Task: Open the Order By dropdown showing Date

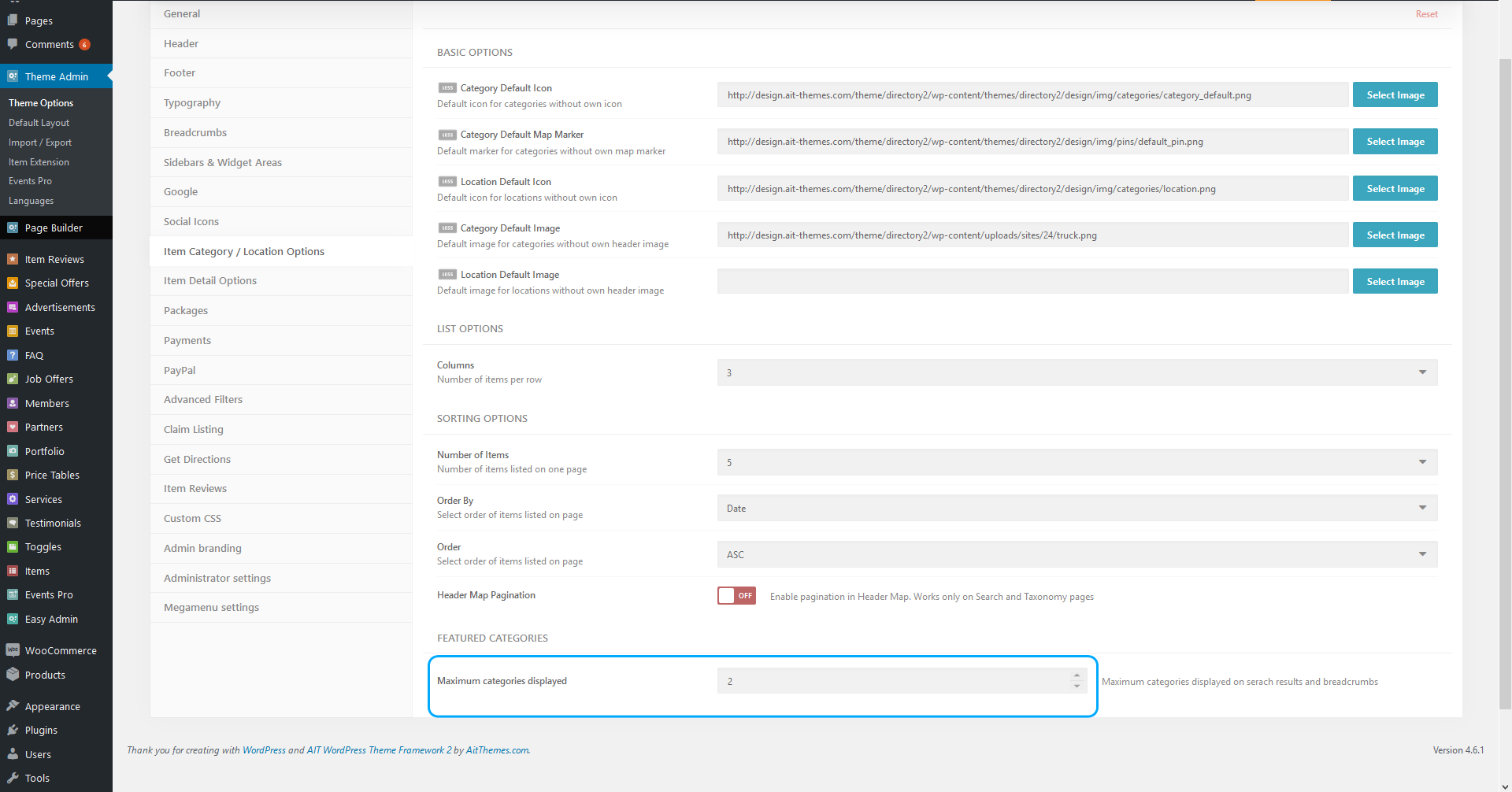Action: point(1077,508)
